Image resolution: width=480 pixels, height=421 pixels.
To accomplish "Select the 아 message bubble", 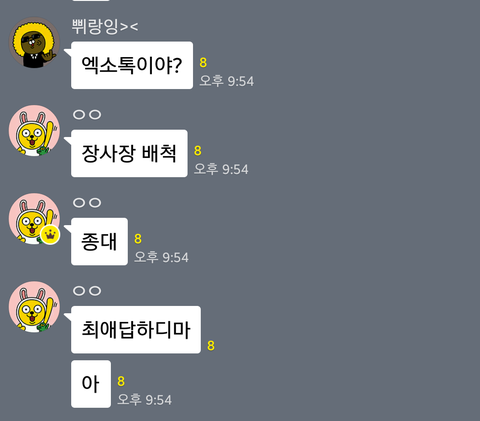I will tap(91, 384).
